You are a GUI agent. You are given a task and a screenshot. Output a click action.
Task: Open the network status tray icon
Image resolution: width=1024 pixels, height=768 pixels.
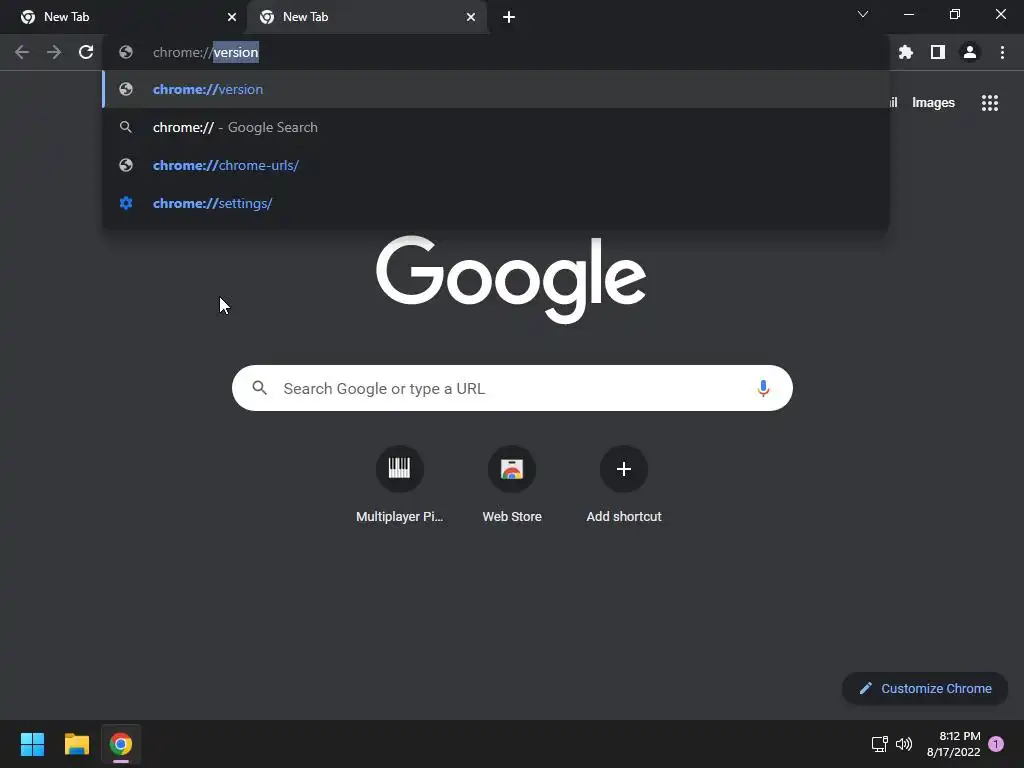[x=880, y=744]
